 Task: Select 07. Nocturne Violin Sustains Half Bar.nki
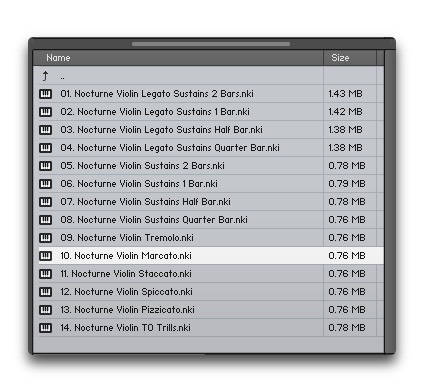pyautogui.click(x=145, y=202)
